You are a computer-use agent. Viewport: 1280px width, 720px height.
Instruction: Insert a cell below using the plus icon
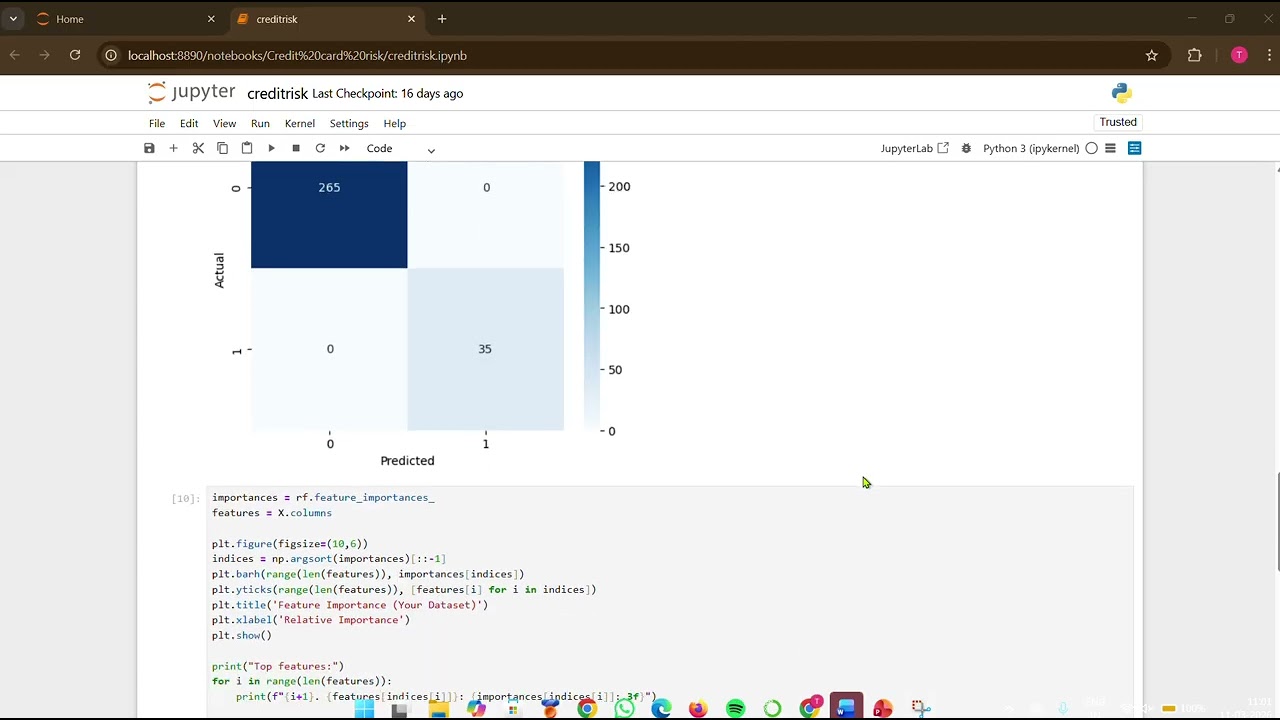pyautogui.click(x=173, y=148)
